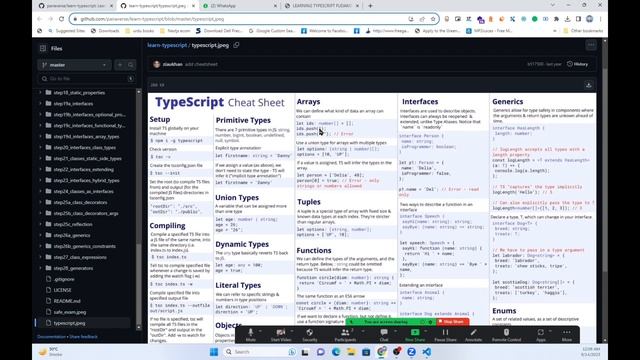Open Microsoft Edge from the taskbar

[336, 352]
